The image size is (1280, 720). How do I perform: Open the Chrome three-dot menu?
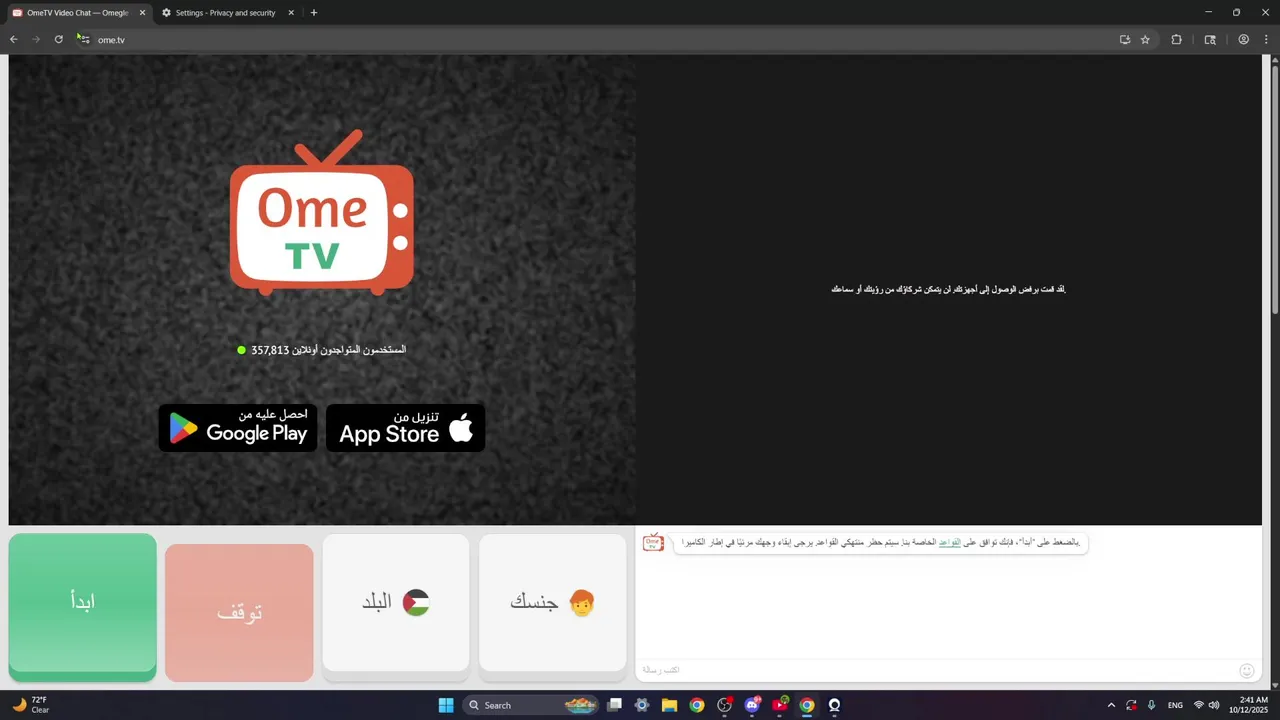click(x=1265, y=40)
